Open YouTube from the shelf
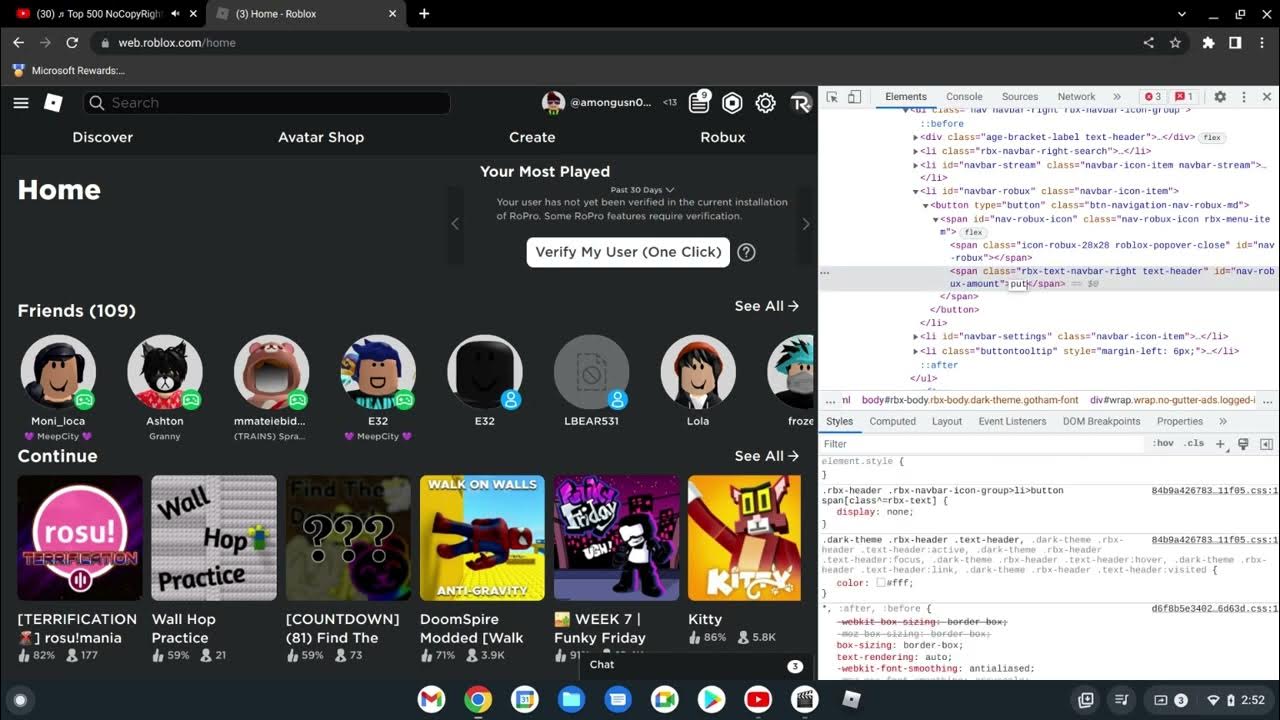The image size is (1280, 720). pyautogui.click(x=758, y=700)
